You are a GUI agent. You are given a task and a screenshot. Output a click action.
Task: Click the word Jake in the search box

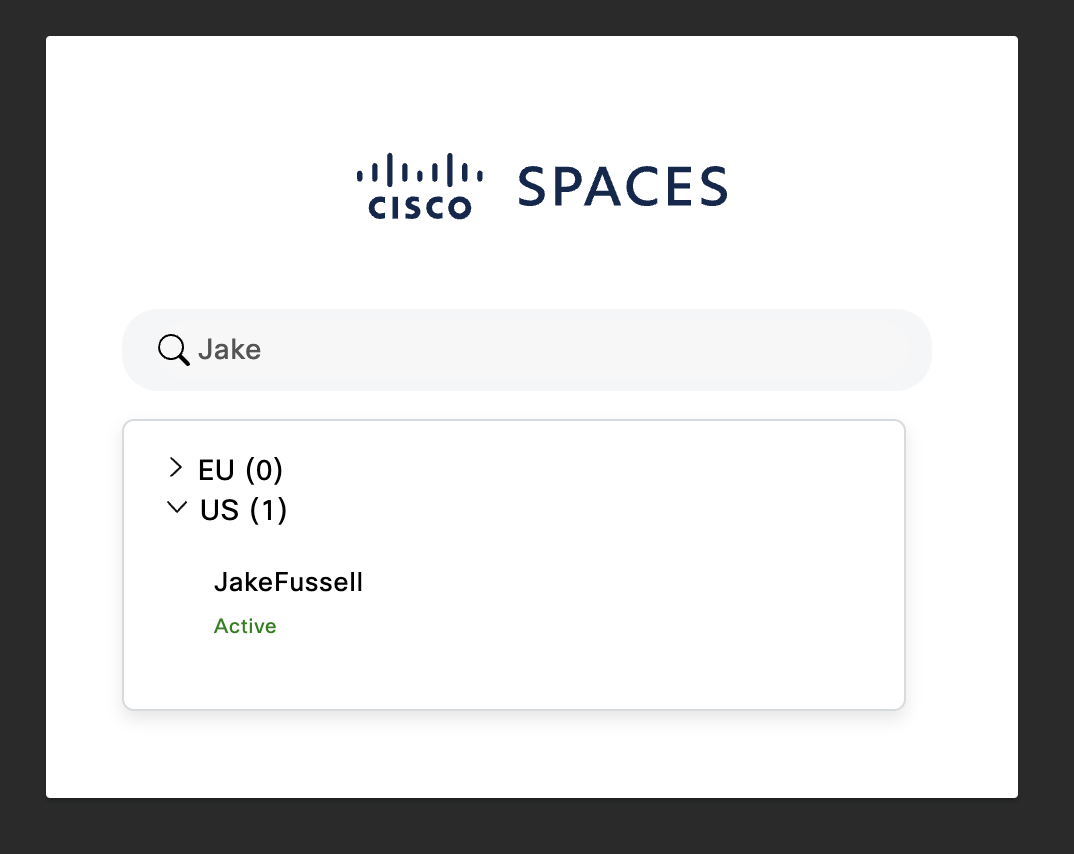click(229, 350)
